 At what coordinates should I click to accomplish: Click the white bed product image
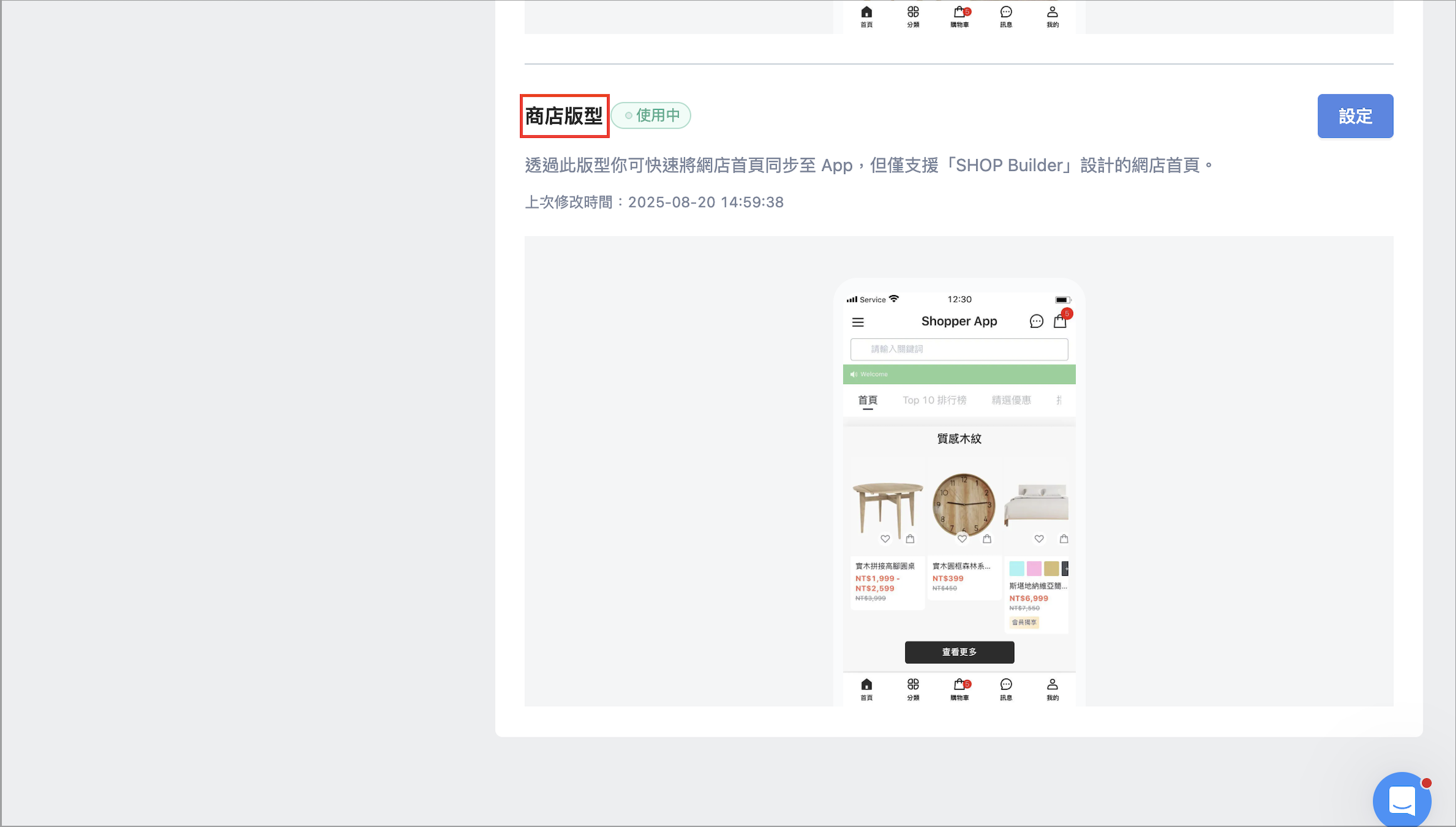(x=1037, y=504)
